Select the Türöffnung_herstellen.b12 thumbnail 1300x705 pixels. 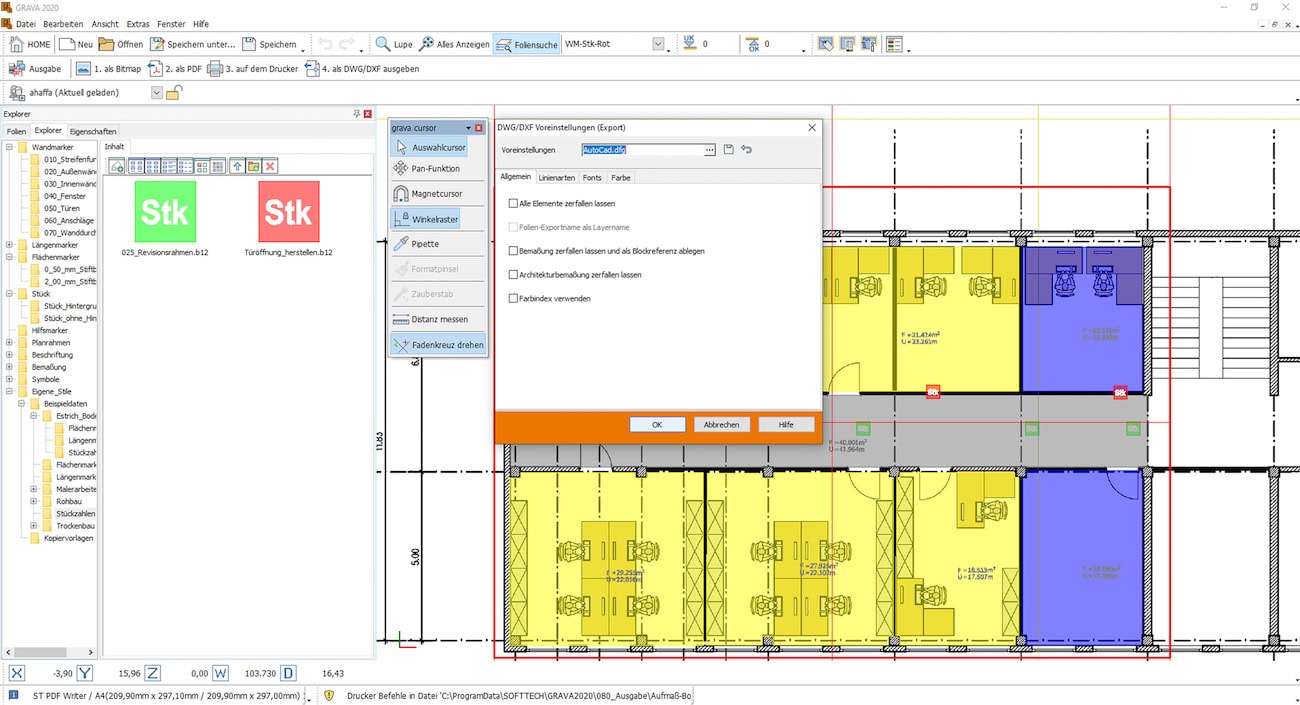pyautogui.click(x=288, y=212)
